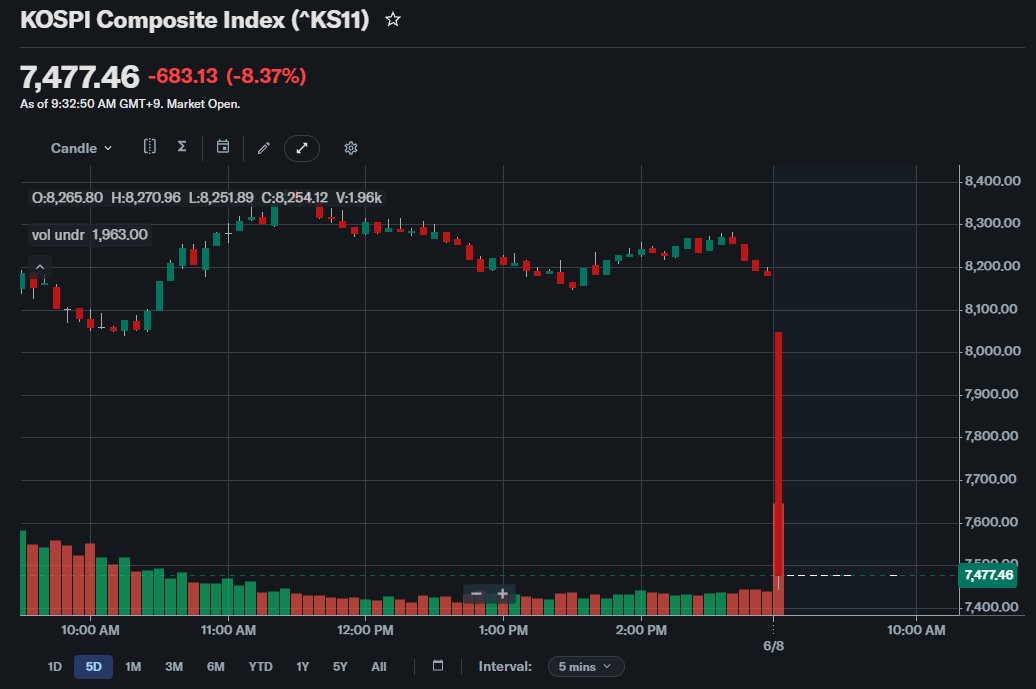
Task: Select the 5Y range
Action: (340, 667)
